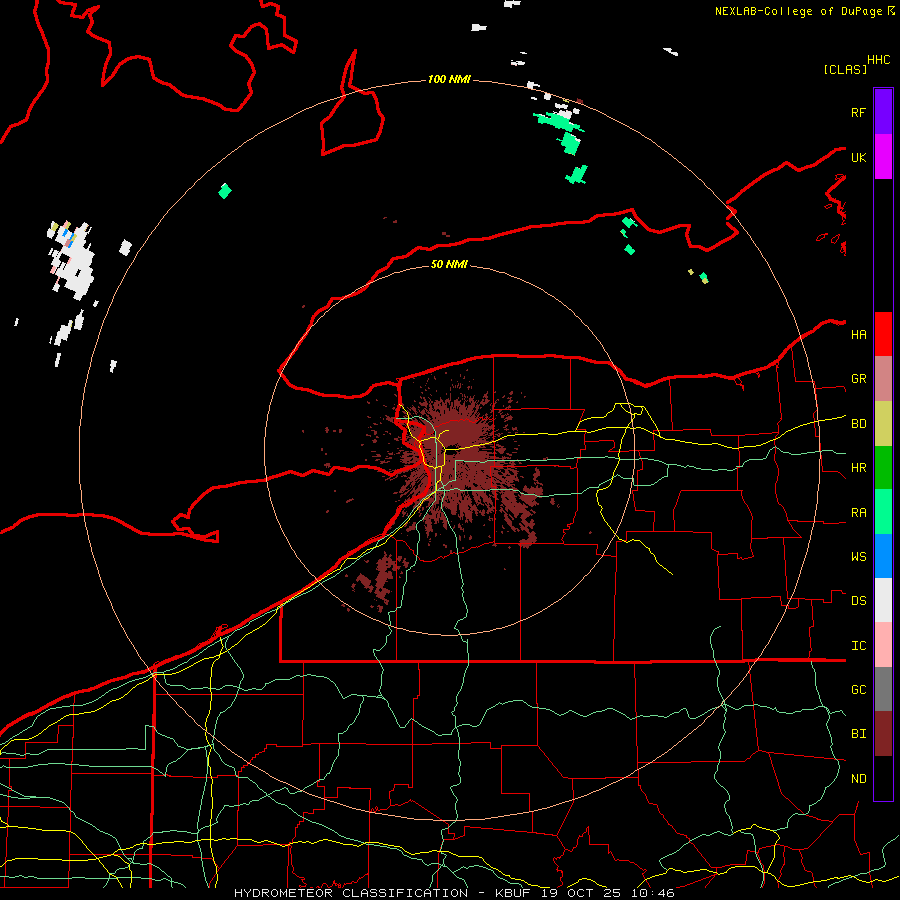Click the small green rain echo inside 100 NMI ring
Image resolution: width=900 pixels, height=900 pixels.
pyautogui.click(x=225, y=191)
